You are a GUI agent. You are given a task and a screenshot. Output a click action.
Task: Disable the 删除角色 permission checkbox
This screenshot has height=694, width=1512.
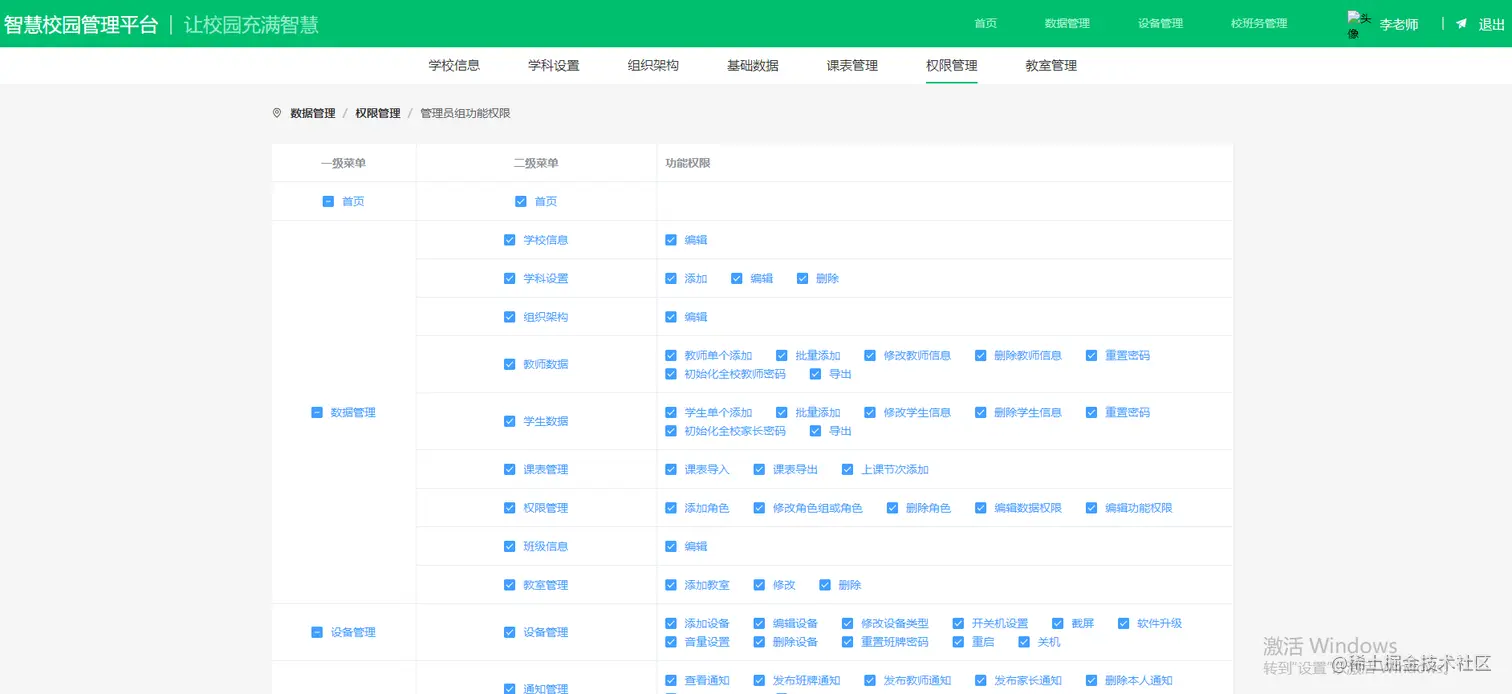pos(892,507)
